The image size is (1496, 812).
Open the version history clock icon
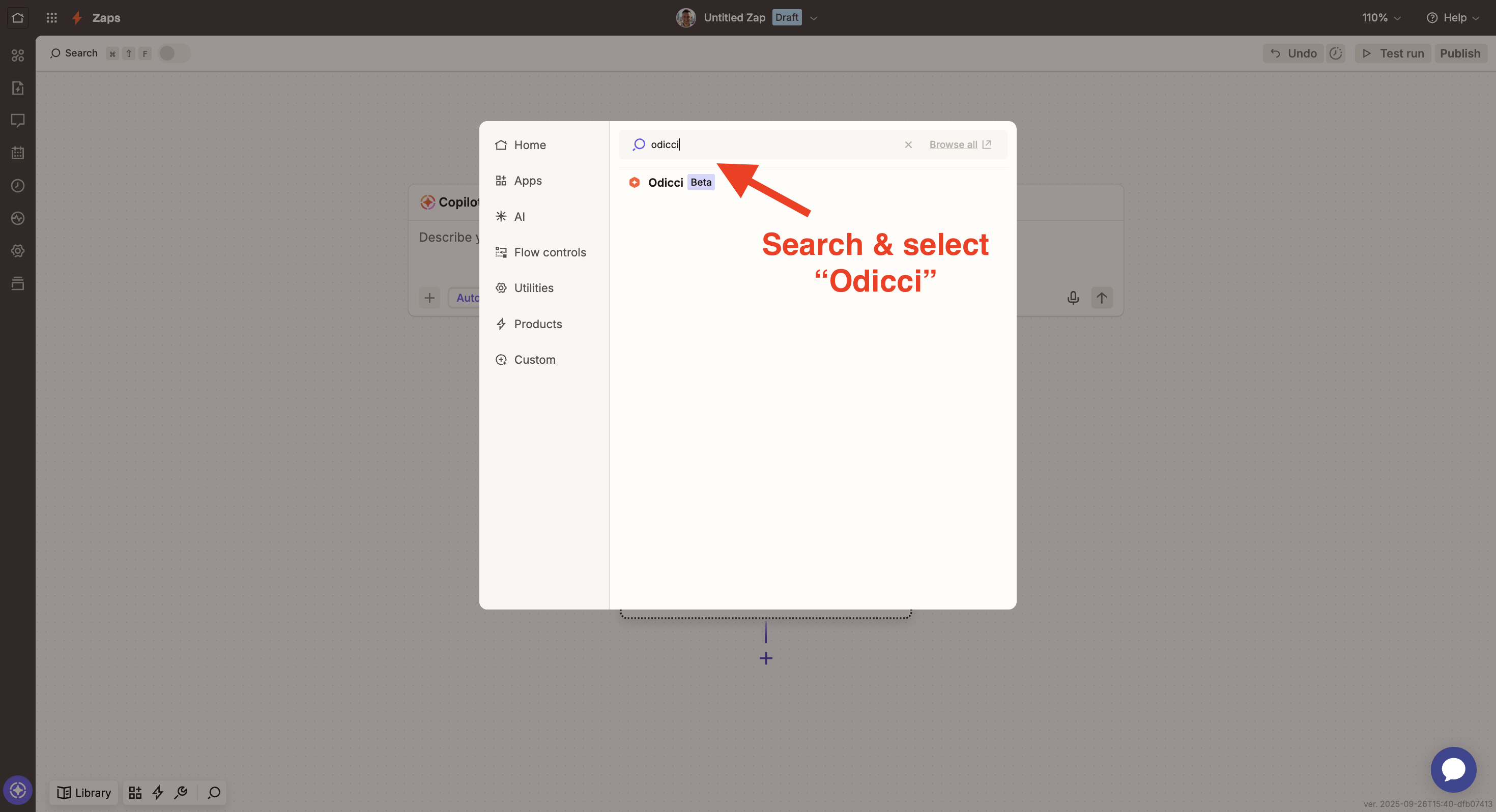point(1336,53)
